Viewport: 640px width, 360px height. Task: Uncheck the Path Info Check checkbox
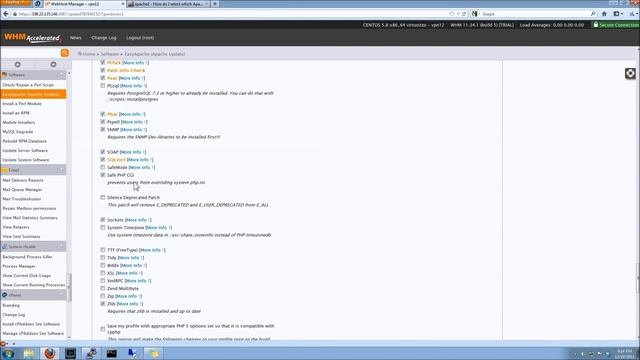[x=103, y=70]
